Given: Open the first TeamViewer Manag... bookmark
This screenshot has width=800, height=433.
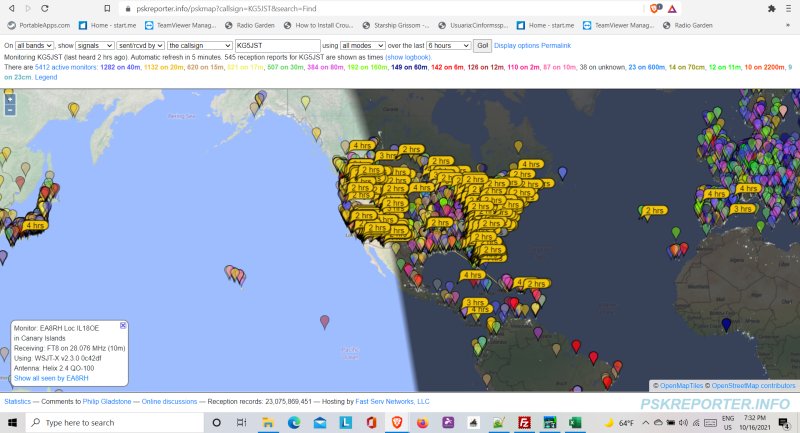Looking at the screenshot, I should tap(181, 25).
